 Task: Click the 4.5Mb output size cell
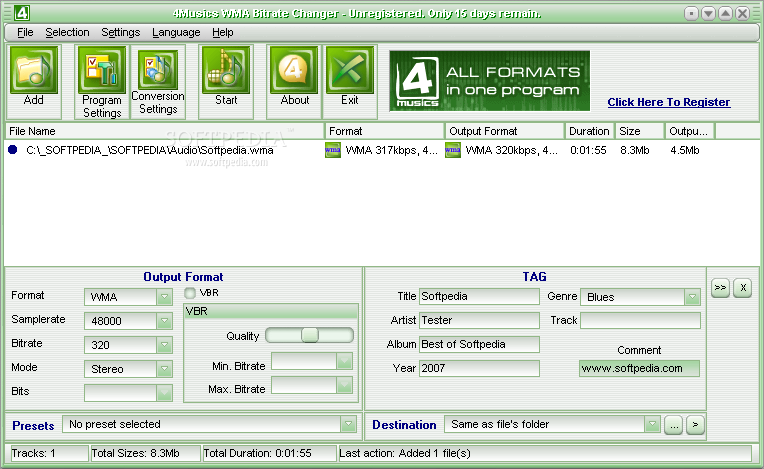(x=685, y=150)
